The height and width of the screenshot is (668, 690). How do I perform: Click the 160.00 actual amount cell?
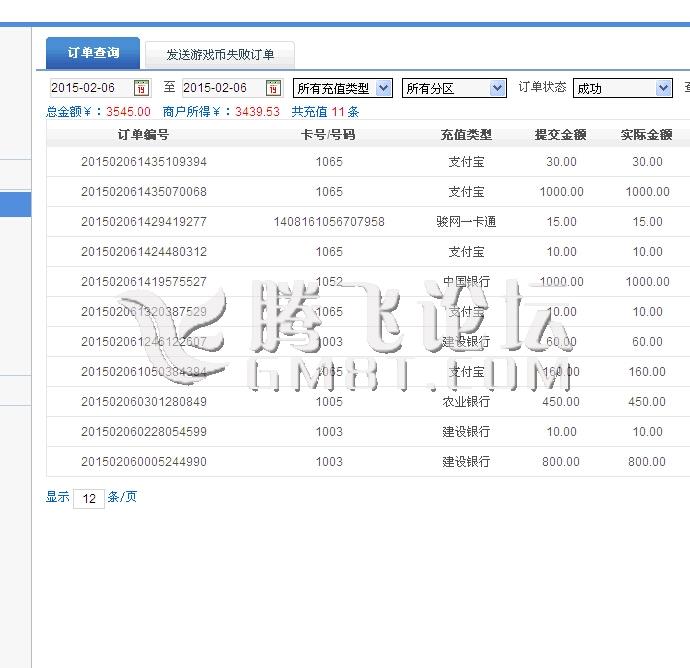(x=647, y=372)
